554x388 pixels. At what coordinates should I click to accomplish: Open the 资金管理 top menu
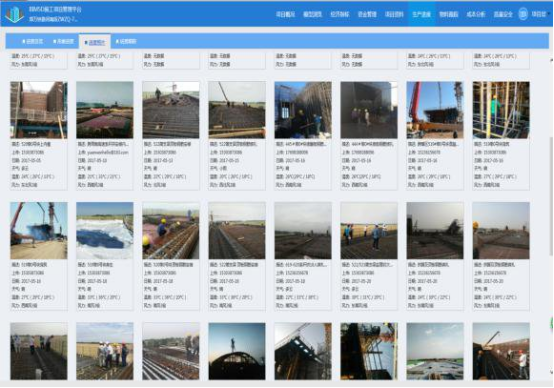[x=367, y=14]
